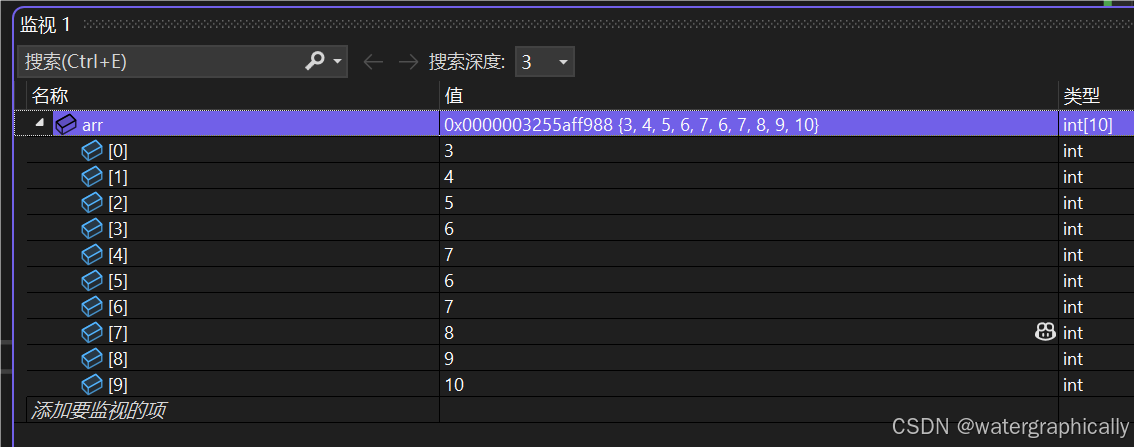Click value 3 in row [0]

coord(449,151)
